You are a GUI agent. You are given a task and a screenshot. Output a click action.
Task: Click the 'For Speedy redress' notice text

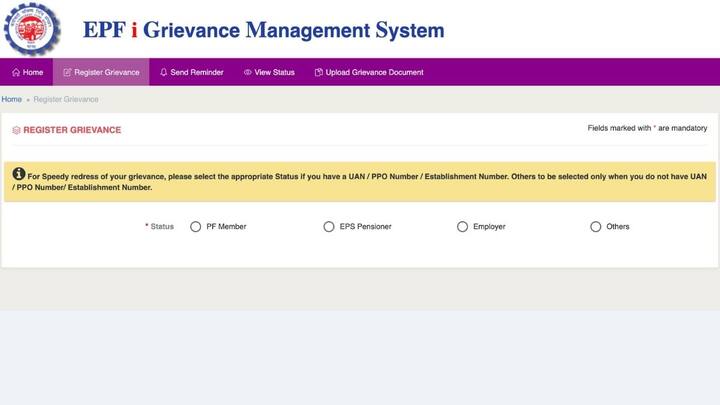[360, 182]
